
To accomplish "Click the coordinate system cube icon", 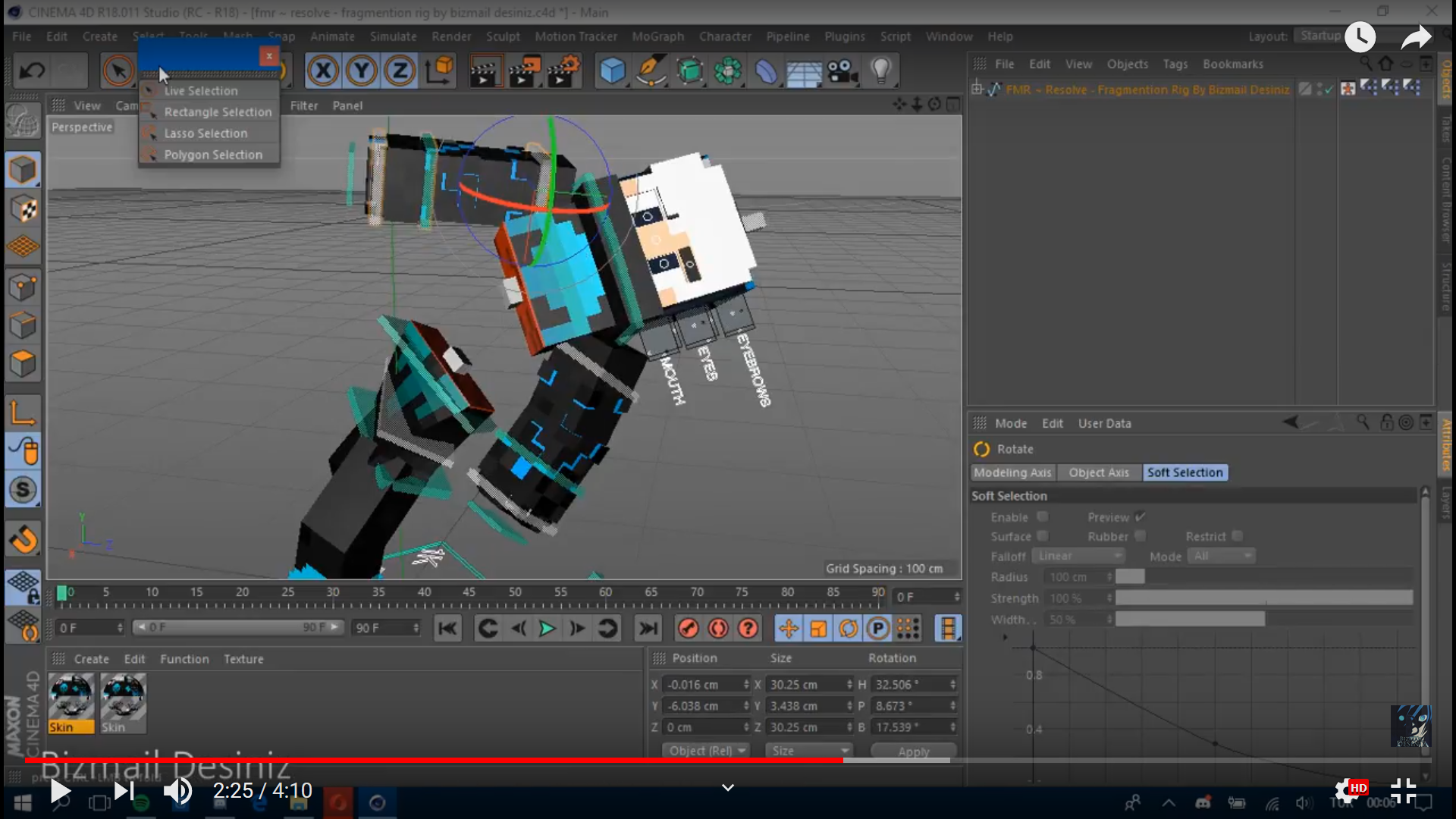I will click(439, 71).
